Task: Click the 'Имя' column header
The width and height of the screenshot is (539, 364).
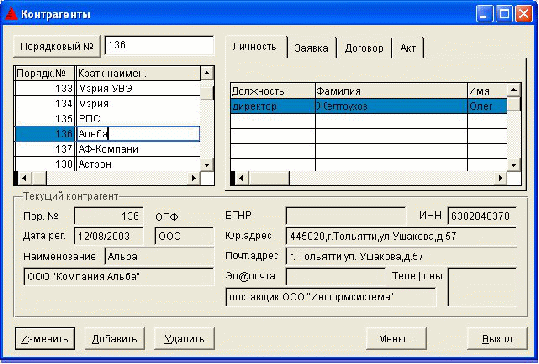Action: pos(487,91)
